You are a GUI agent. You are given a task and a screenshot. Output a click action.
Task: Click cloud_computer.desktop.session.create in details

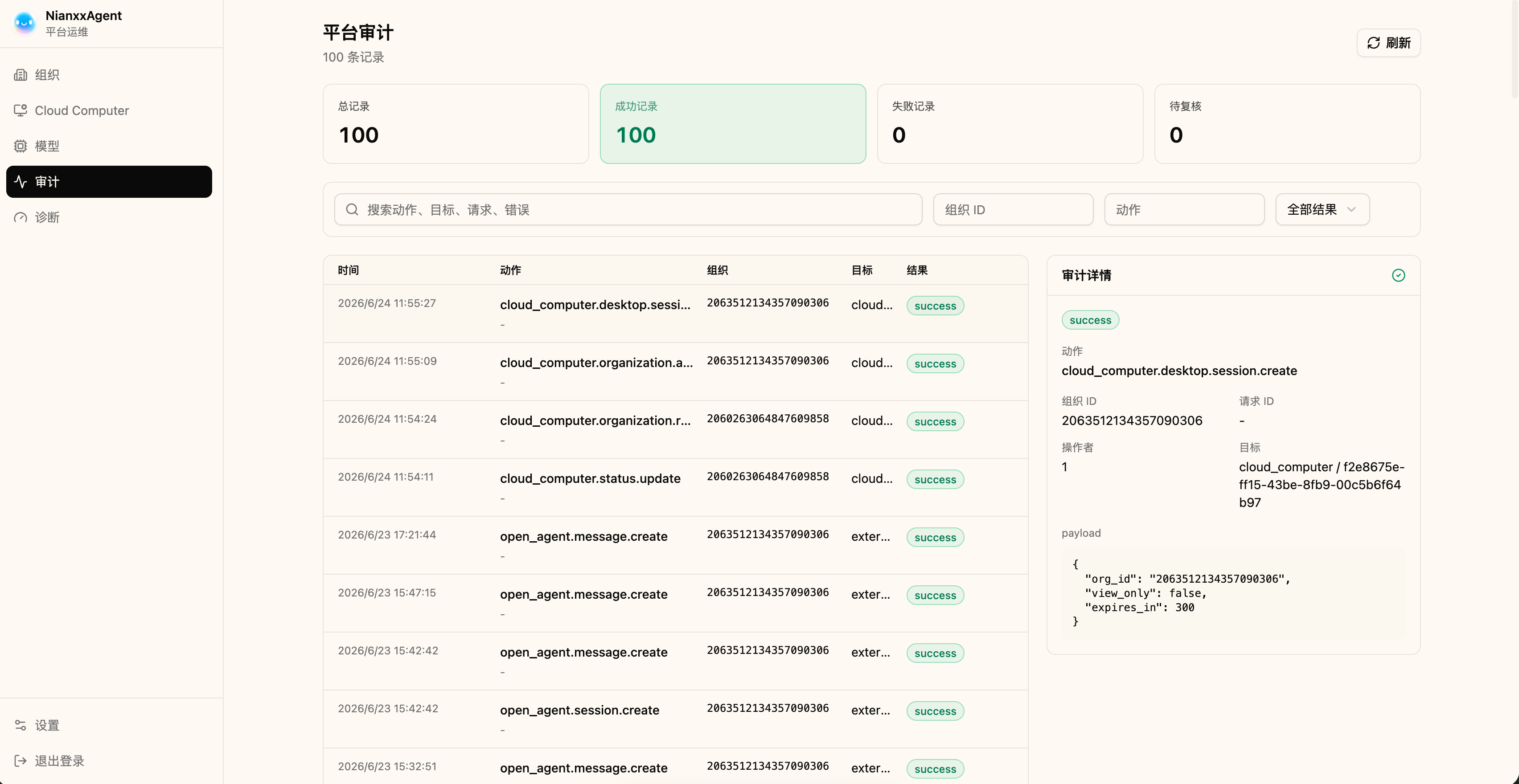point(1179,370)
